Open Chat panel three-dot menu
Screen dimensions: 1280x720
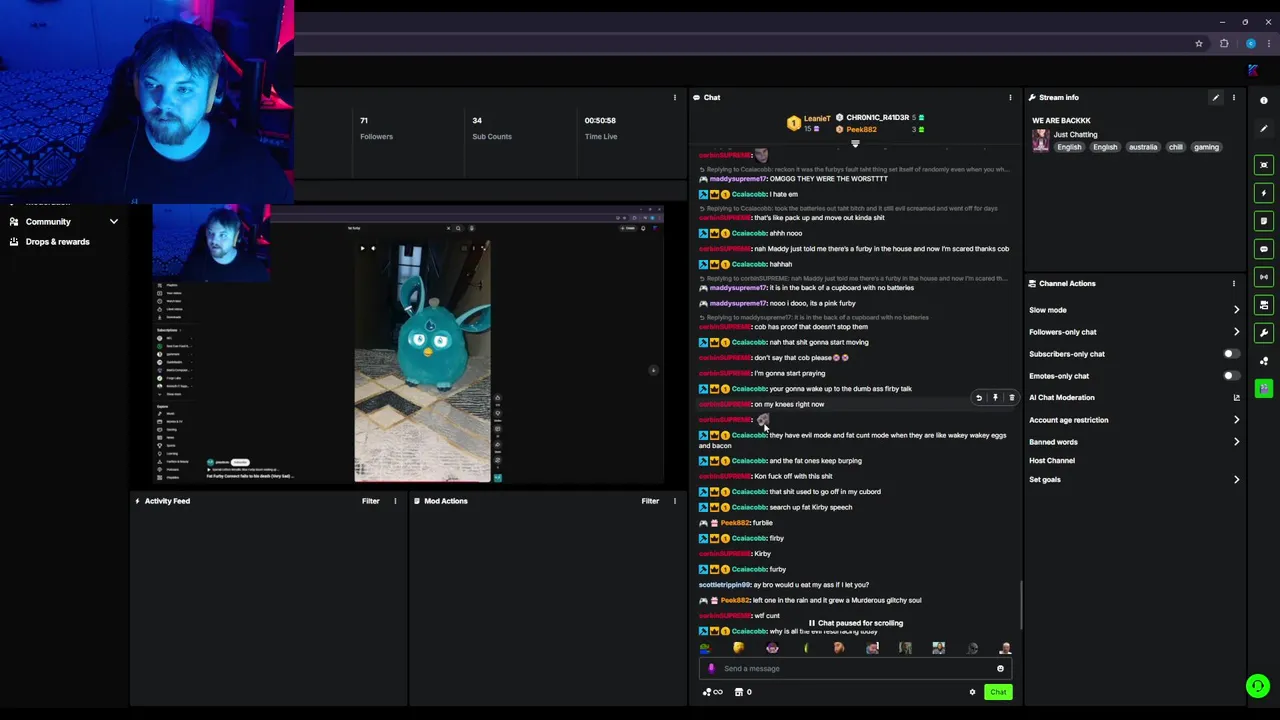click(1010, 97)
